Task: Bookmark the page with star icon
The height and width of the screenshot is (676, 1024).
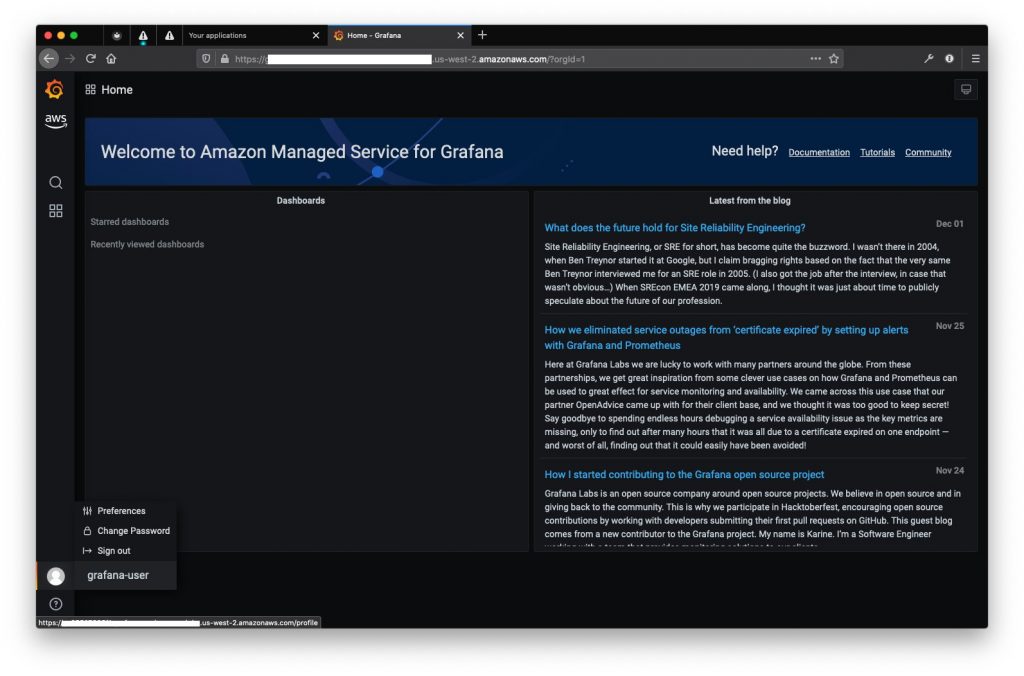Action: (x=834, y=59)
